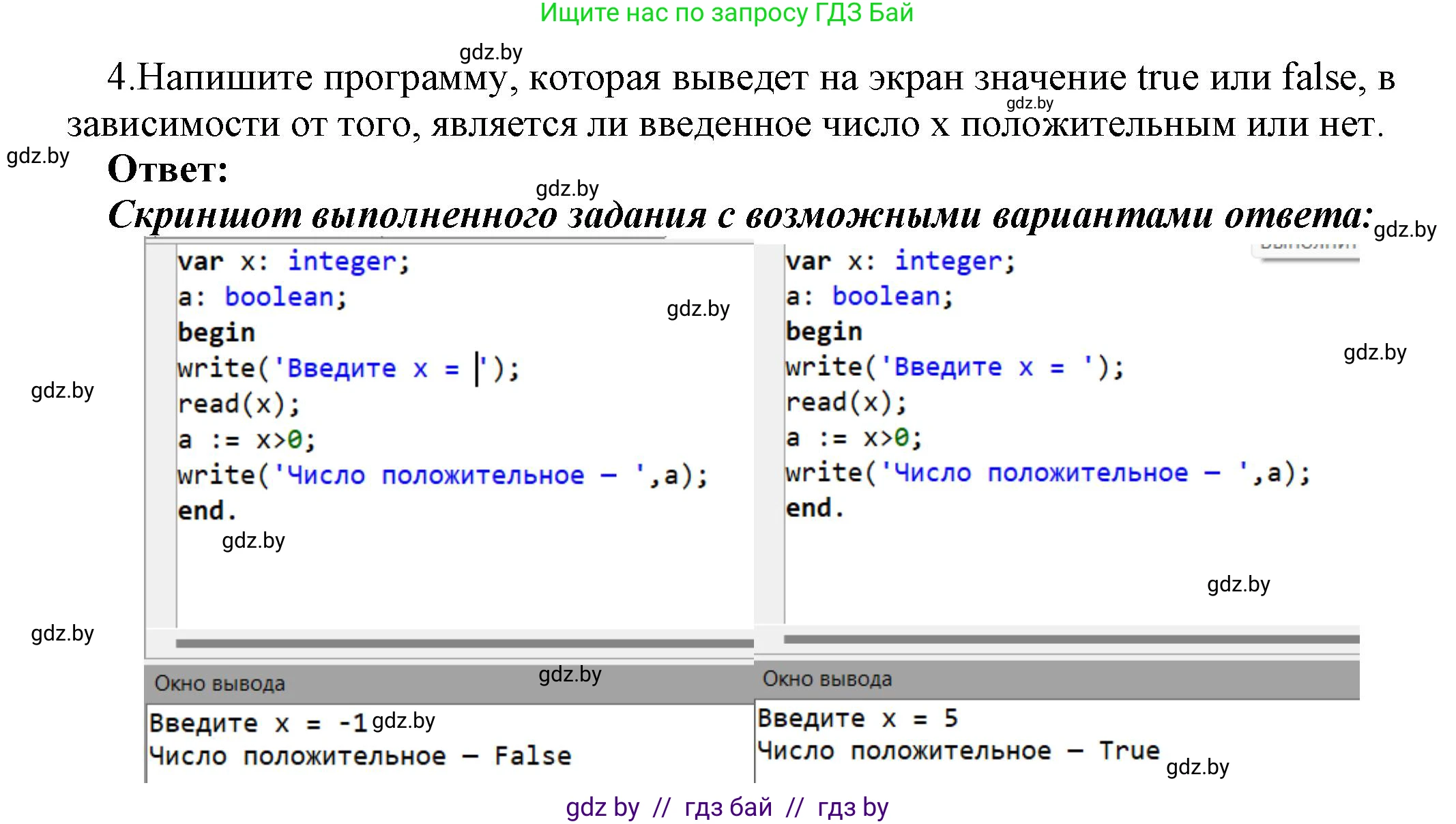Screen dimensions: 1456x824
Task: Click the 'Введите x = -1' output line
Action: 258,723
